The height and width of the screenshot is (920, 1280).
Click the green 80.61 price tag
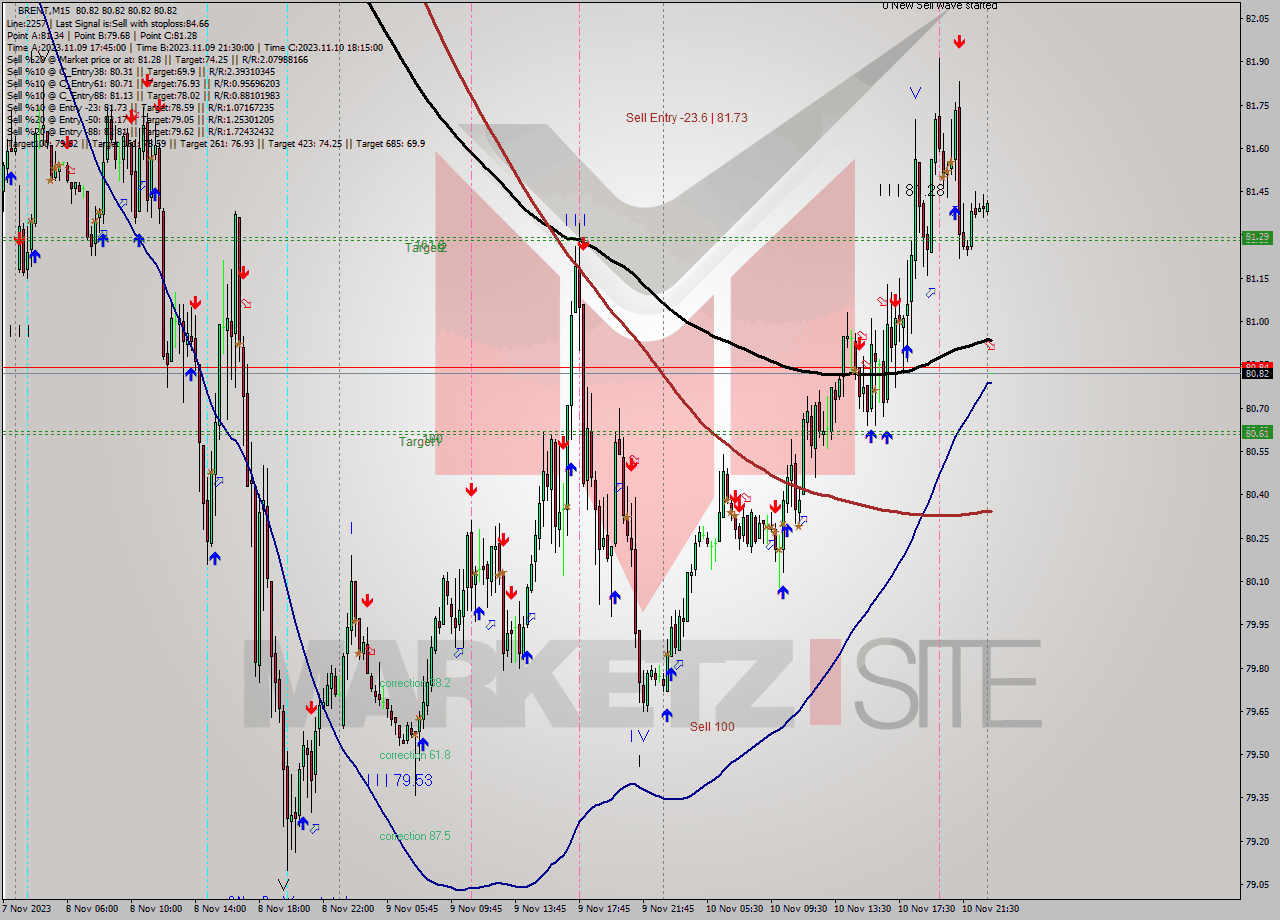(1257, 432)
